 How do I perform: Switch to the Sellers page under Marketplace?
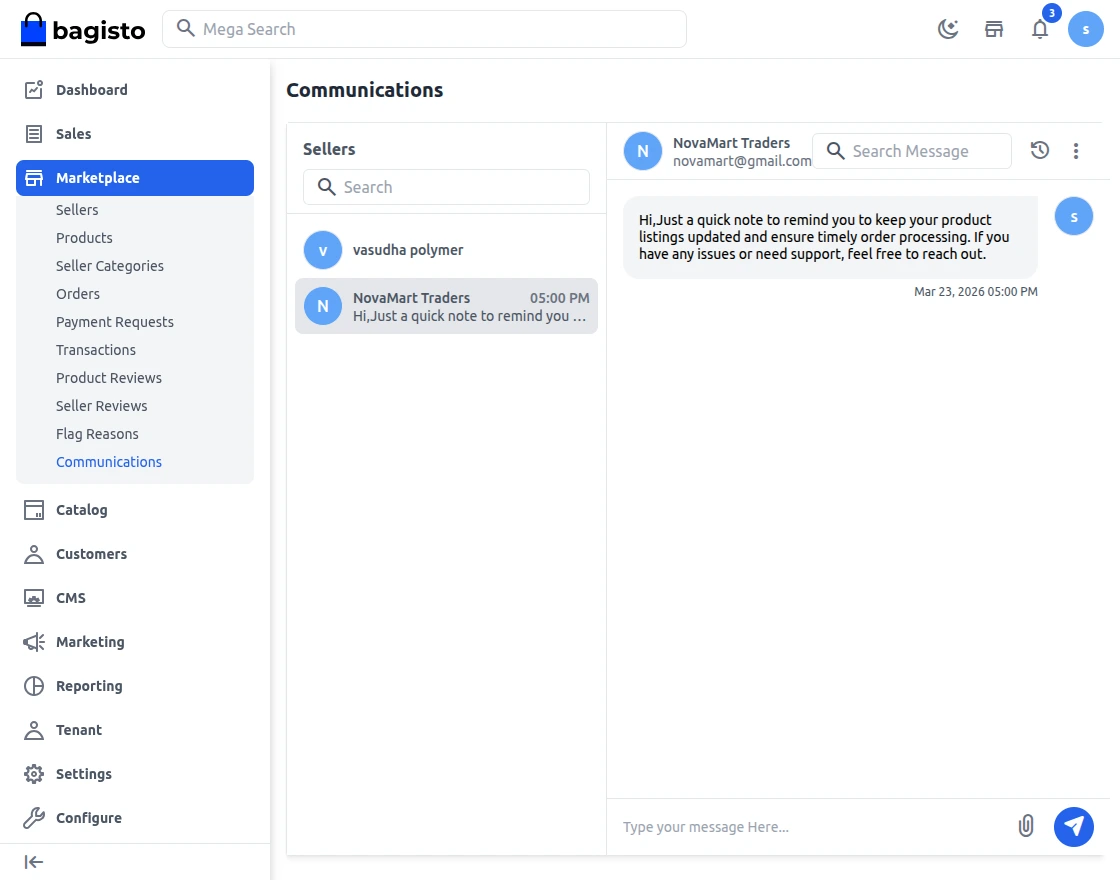77,209
